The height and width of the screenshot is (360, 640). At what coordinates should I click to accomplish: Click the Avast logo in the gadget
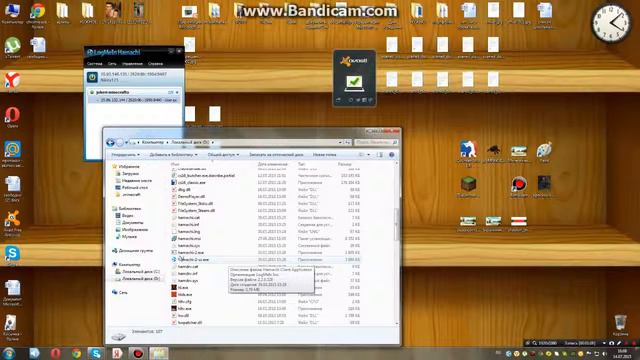coord(353,61)
